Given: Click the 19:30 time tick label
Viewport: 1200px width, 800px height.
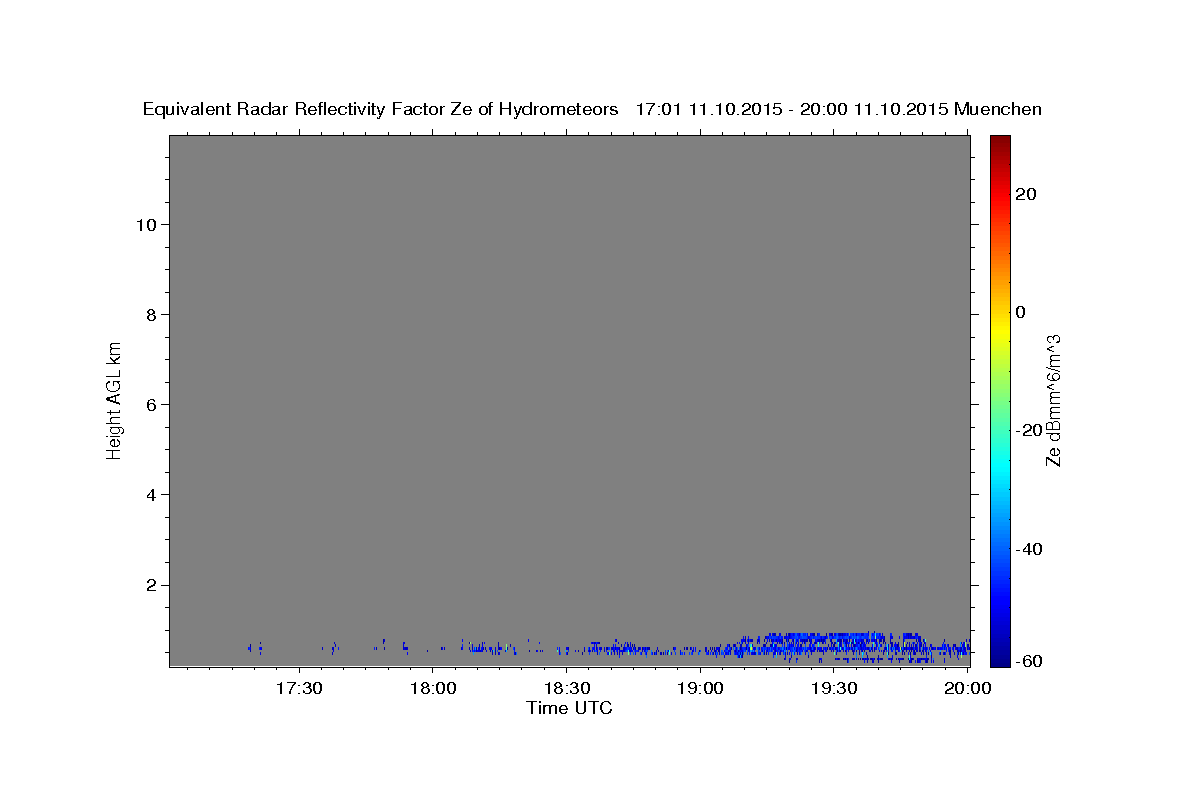Looking at the screenshot, I should tap(834, 688).
